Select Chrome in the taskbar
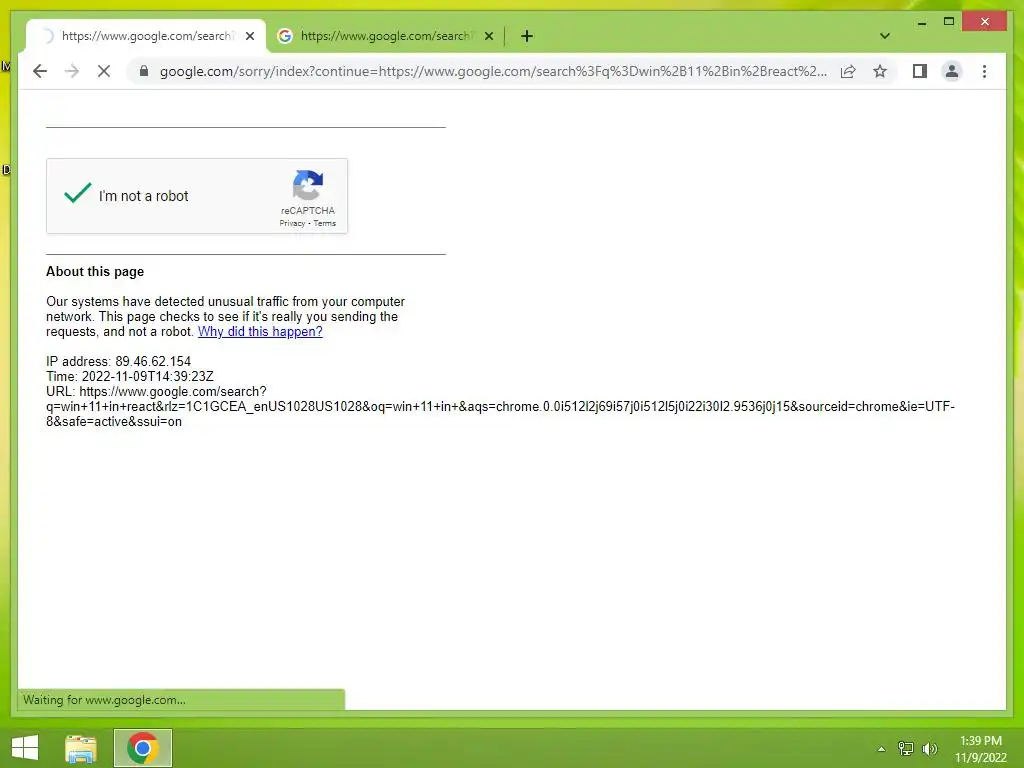The image size is (1024, 768). tap(143, 748)
